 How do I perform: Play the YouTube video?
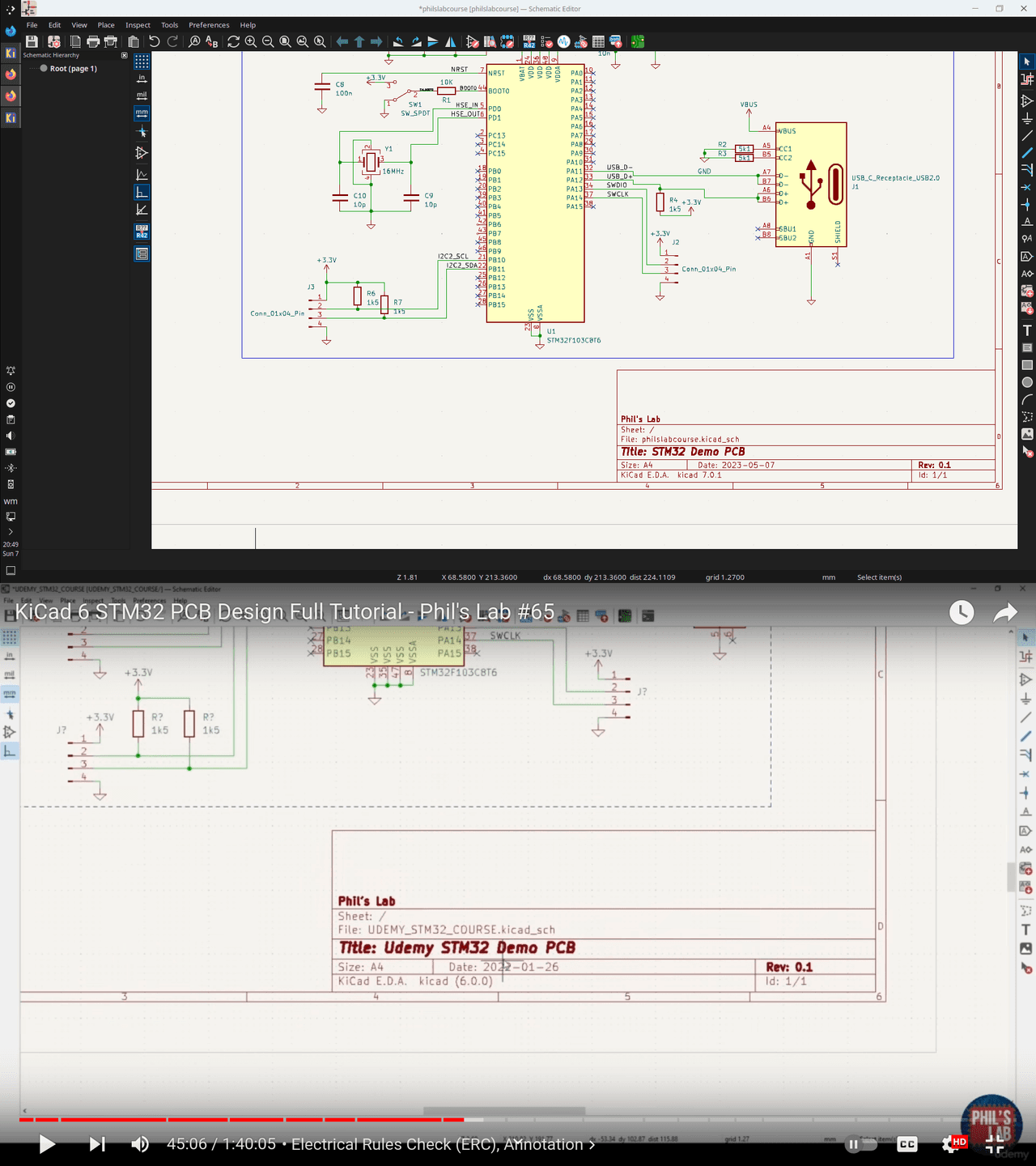pyautogui.click(x=47, y=1144)
